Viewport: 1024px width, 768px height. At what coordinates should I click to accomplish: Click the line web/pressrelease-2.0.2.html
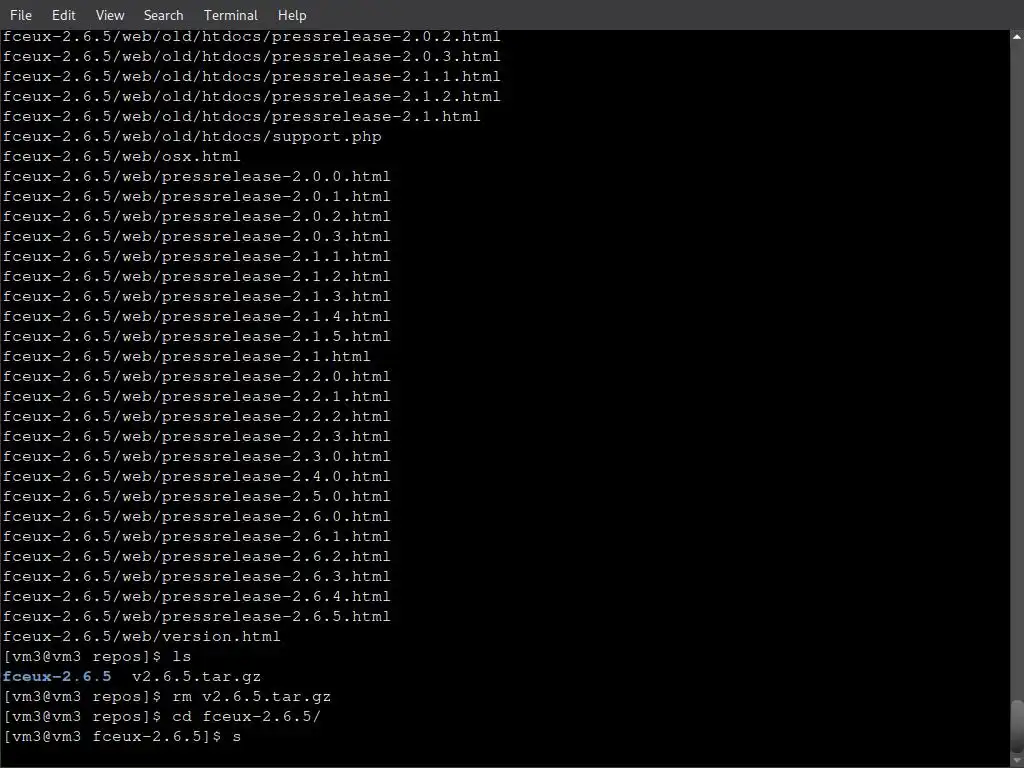(x=197, y=217)
